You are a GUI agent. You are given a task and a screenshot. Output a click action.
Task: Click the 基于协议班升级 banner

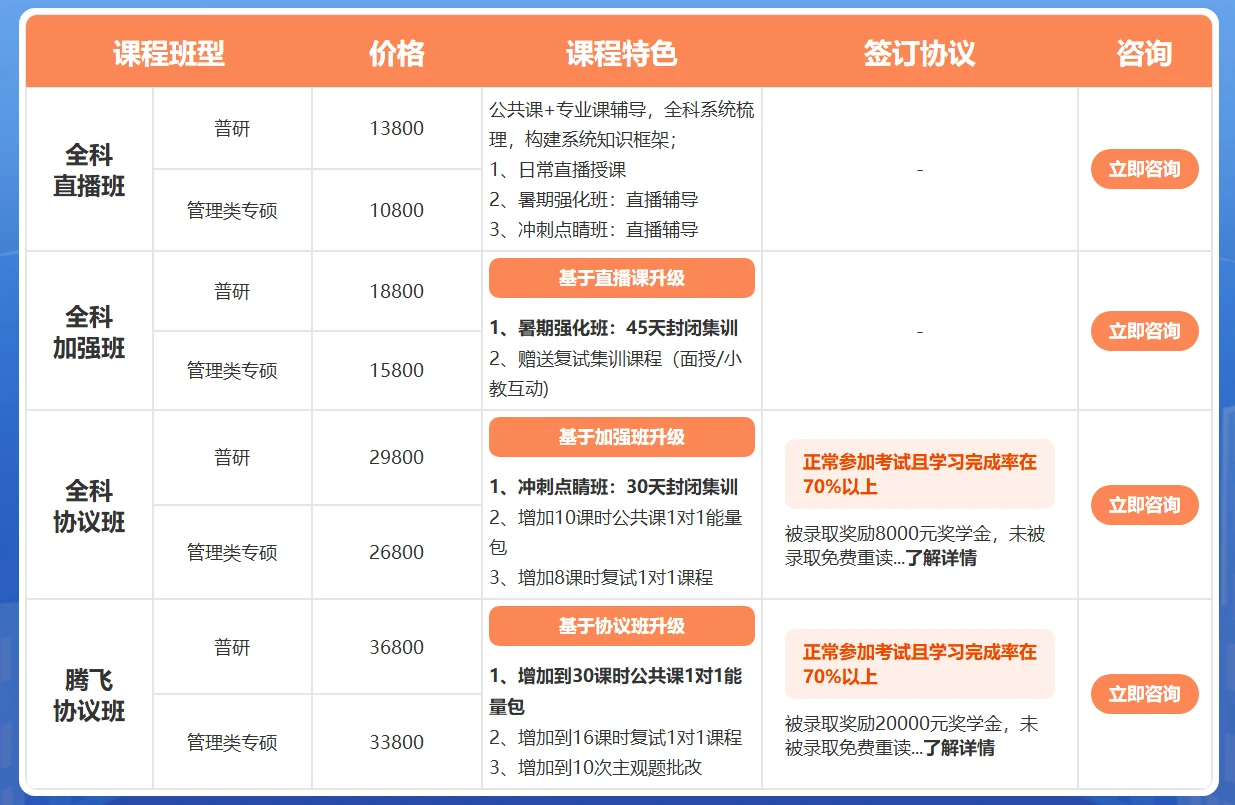click(621, 626)
